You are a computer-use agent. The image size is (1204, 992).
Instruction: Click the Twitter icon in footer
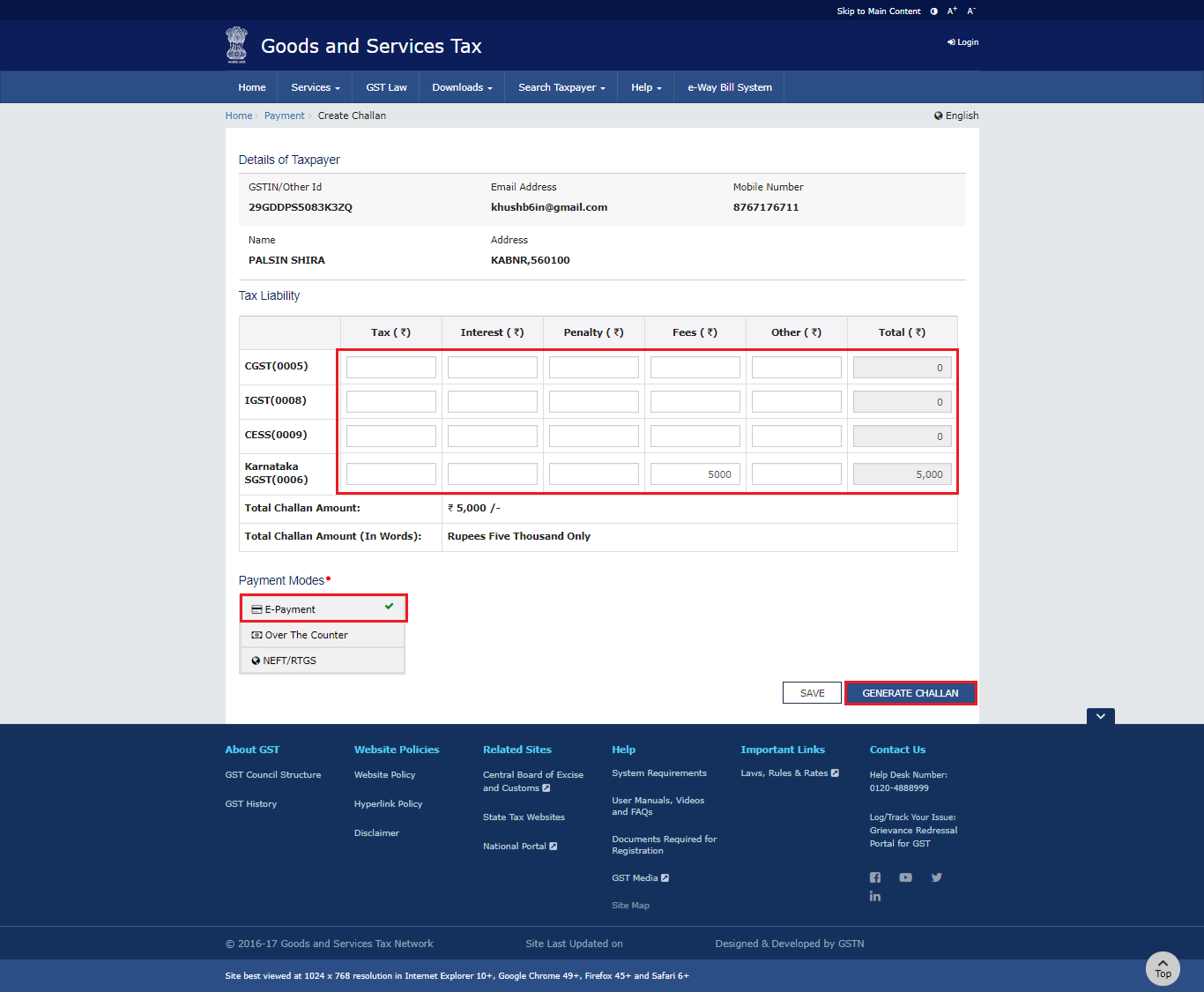click(936, 877)
